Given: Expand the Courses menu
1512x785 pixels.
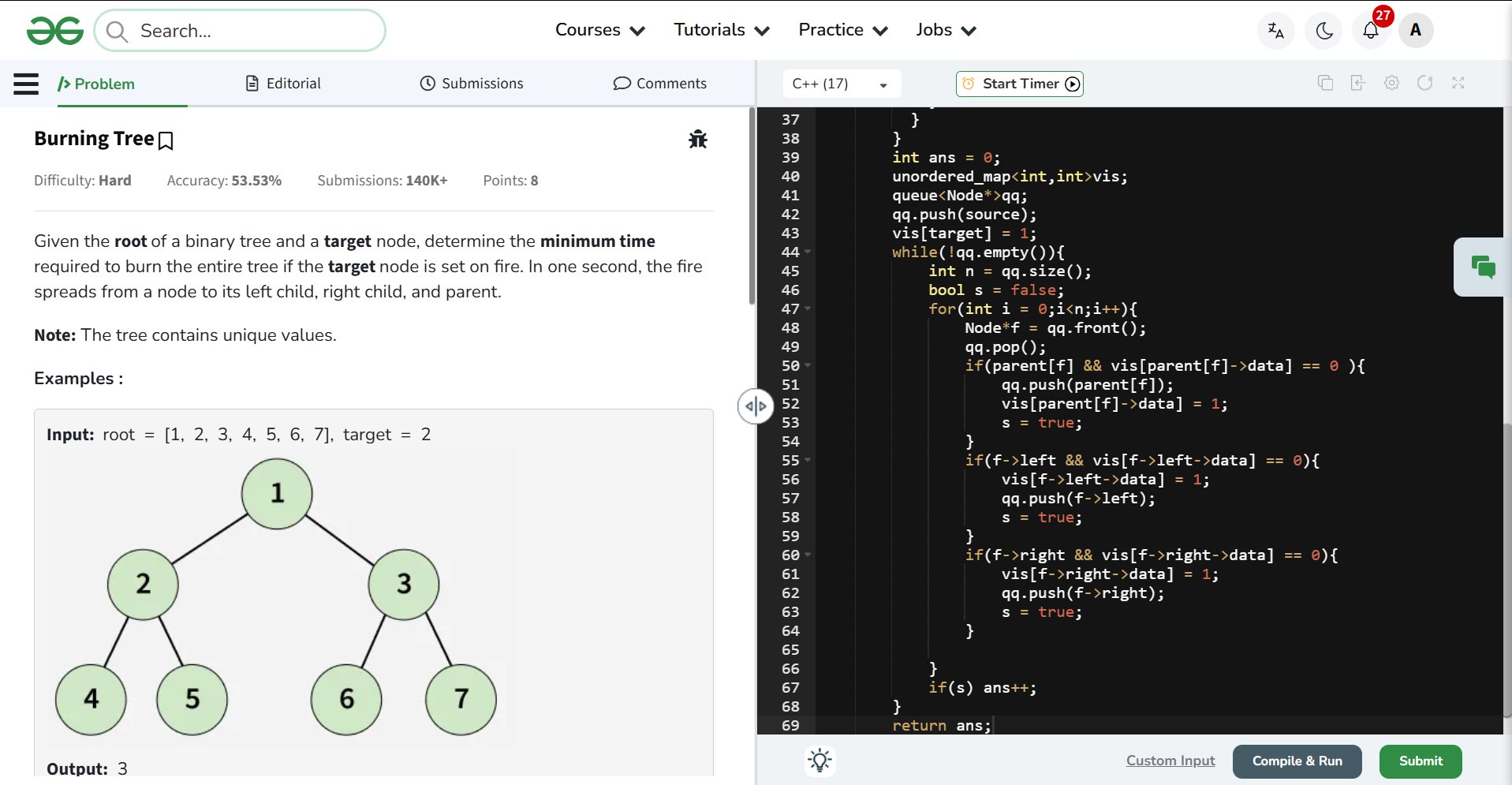Looking at the screenshot, I should (599, 30).
